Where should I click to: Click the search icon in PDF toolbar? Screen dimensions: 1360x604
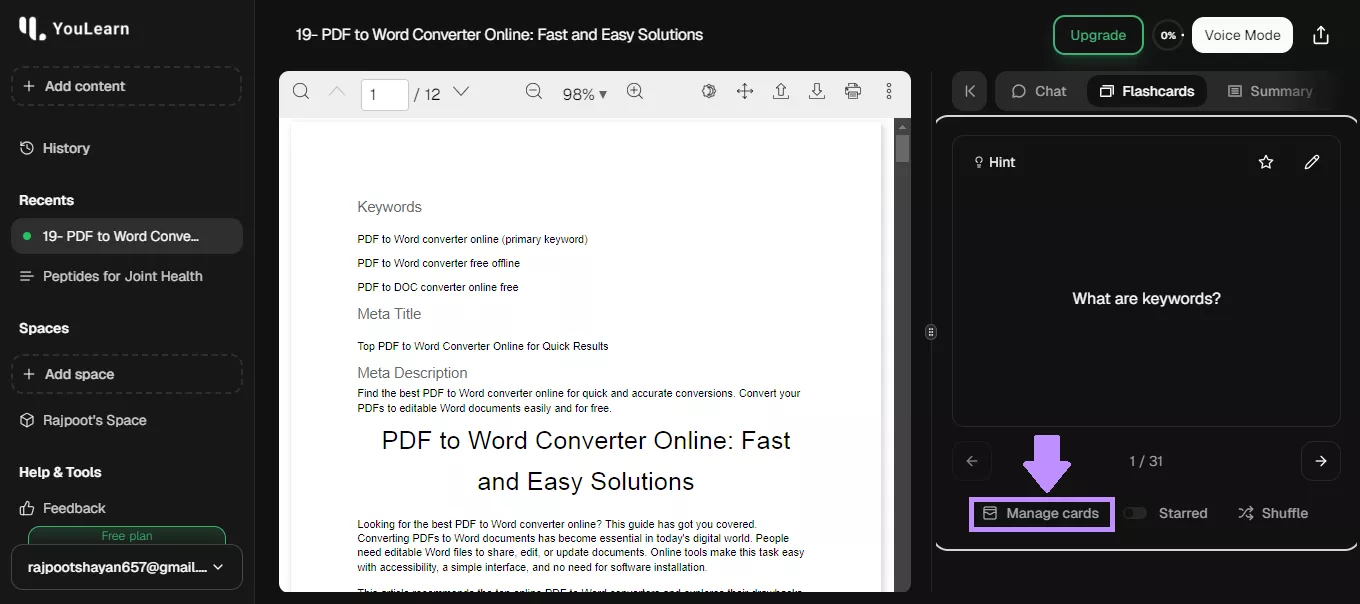(x=300, y=92)
